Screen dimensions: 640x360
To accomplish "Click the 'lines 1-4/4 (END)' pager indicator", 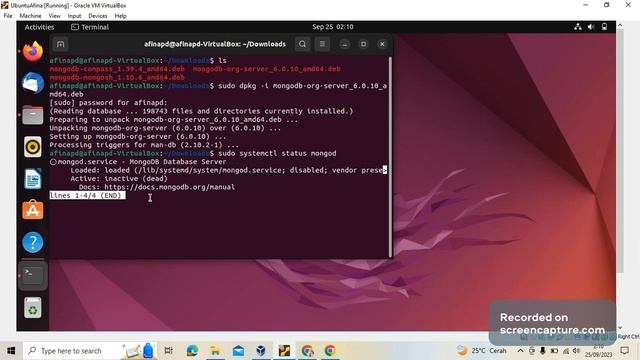I will click(x=87, y=196).
